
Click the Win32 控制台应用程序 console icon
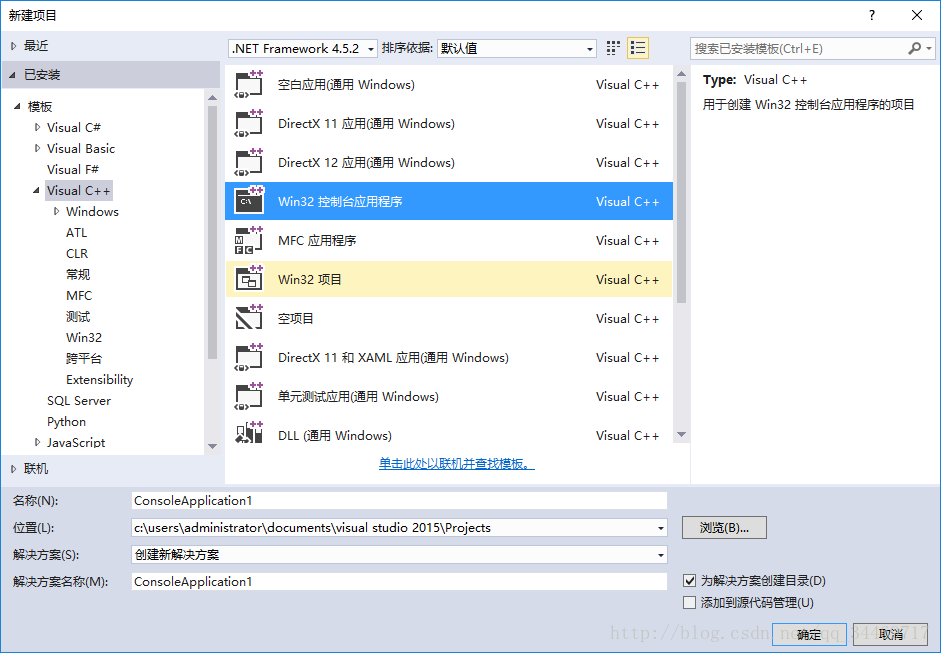pos(248,201)
